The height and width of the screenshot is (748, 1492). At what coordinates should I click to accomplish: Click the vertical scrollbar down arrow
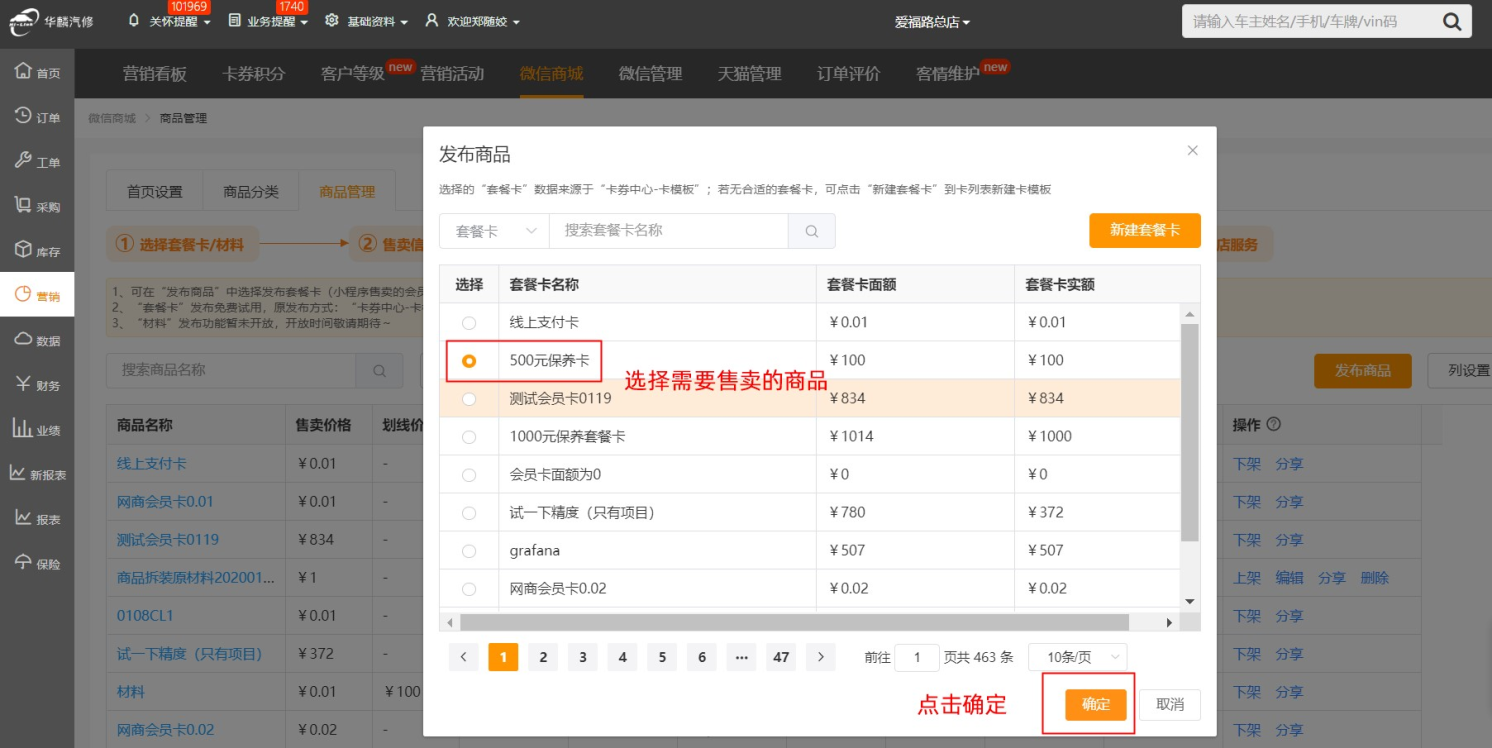(1190, 601)
